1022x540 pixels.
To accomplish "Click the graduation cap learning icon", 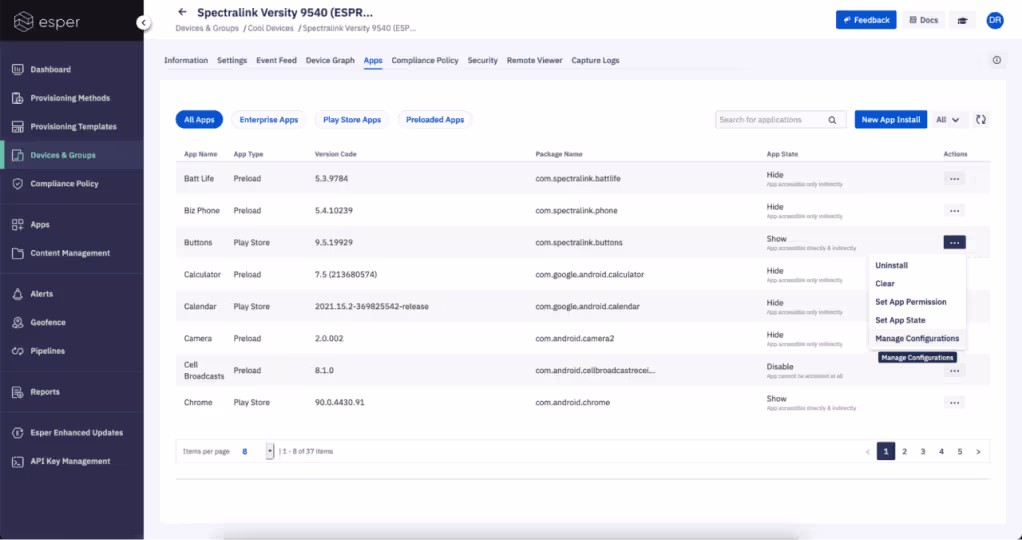I will click(x=962, y=20).
